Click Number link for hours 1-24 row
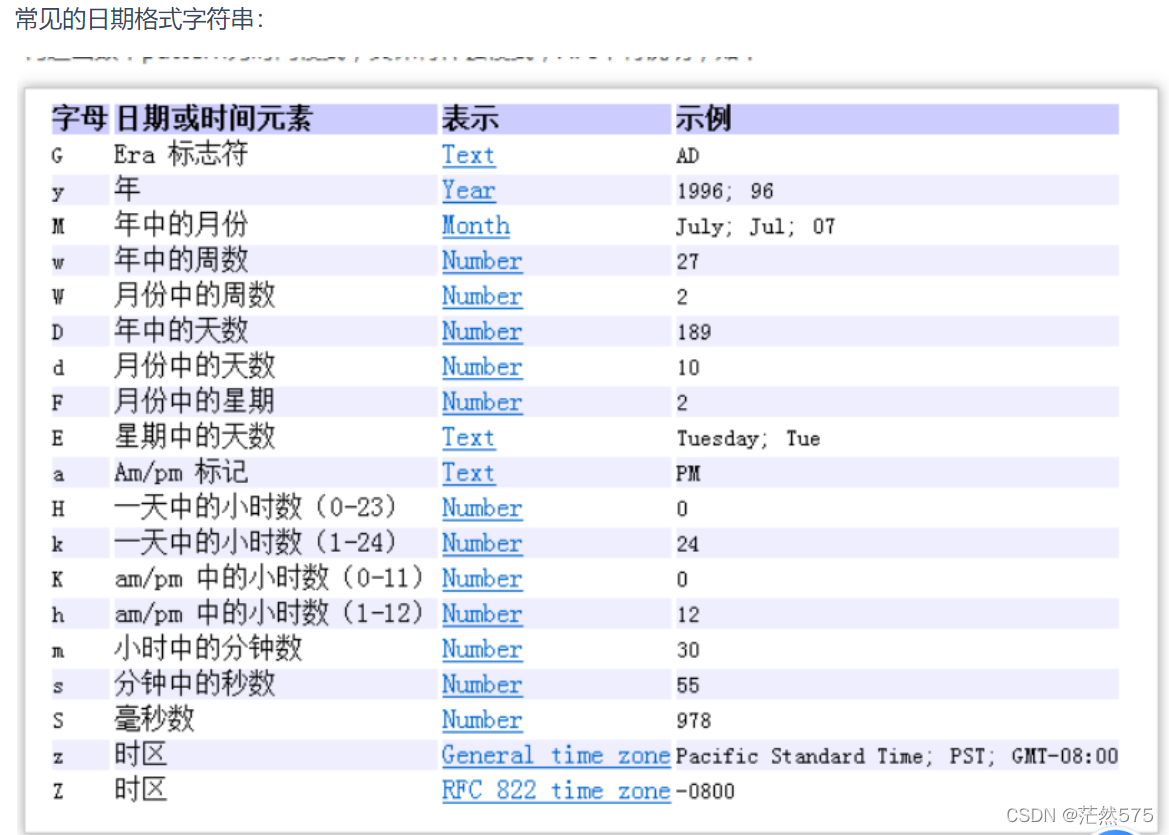Image resolution: width=1169 pixels, height=835 pixels. (482, 543)
